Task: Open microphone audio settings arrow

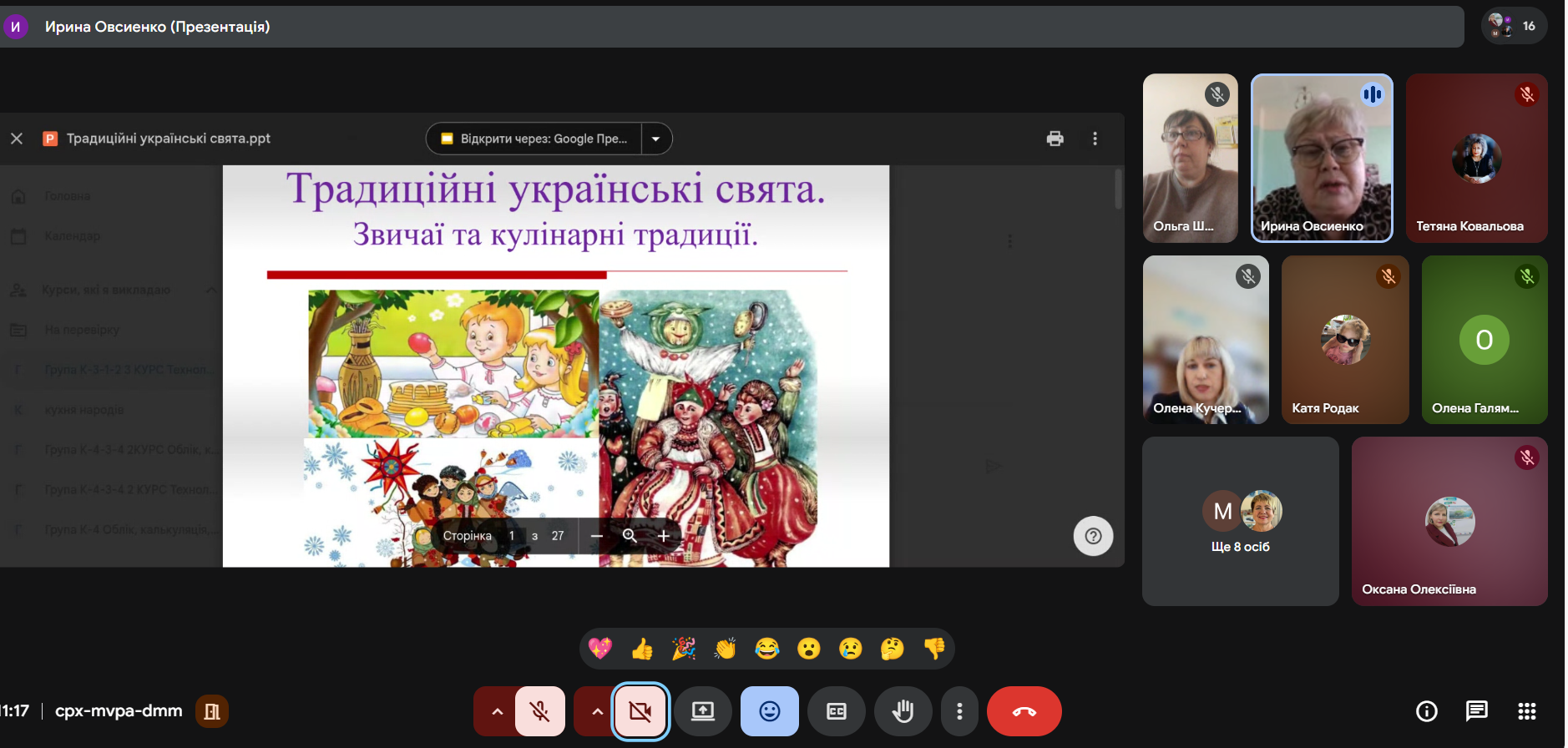Action: pos(497,711)
